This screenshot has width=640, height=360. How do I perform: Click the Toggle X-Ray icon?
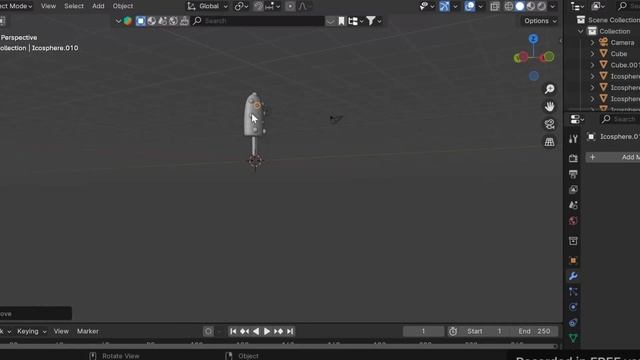tap(495, 6)
